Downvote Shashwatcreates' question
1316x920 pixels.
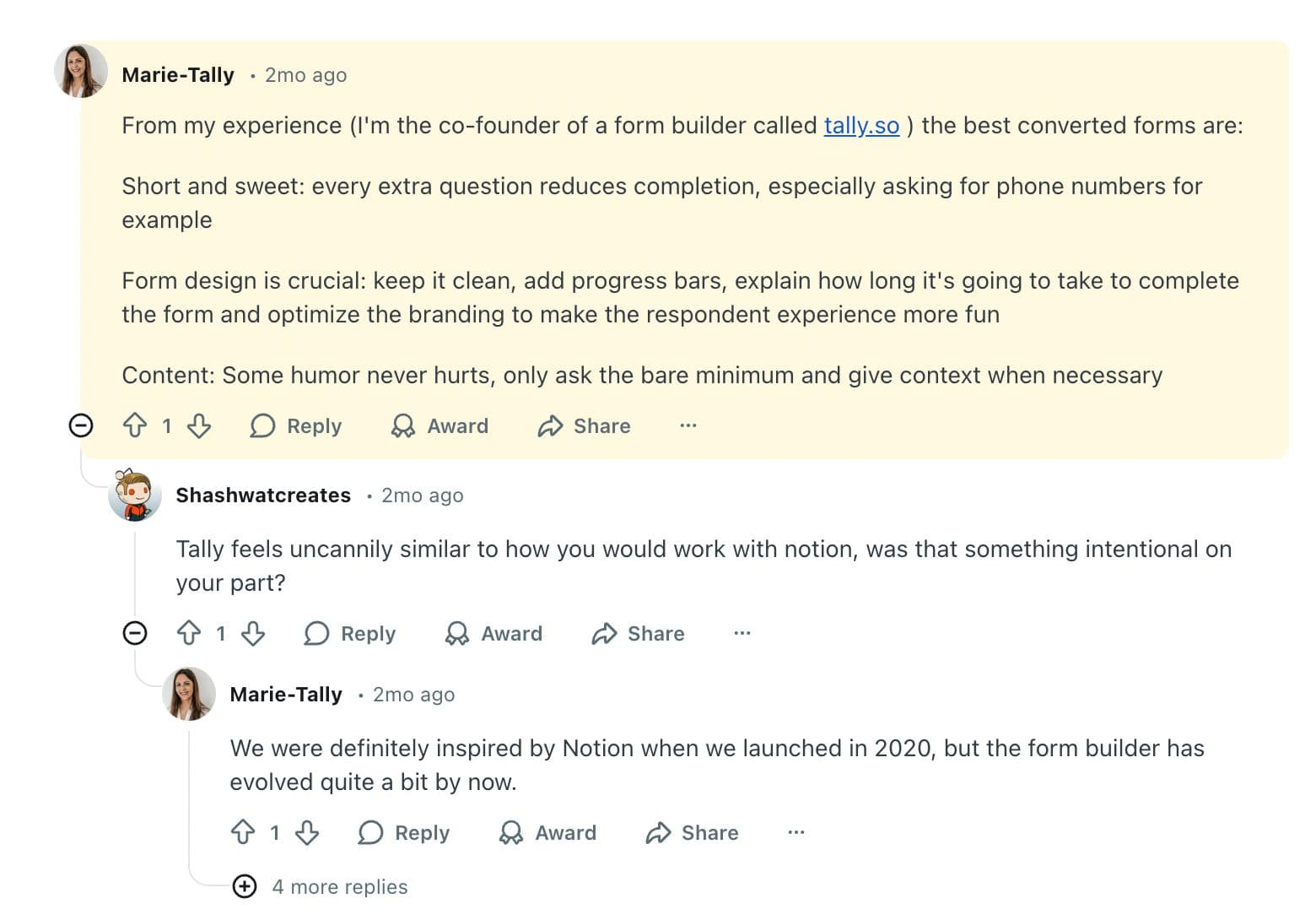point(254,634)
